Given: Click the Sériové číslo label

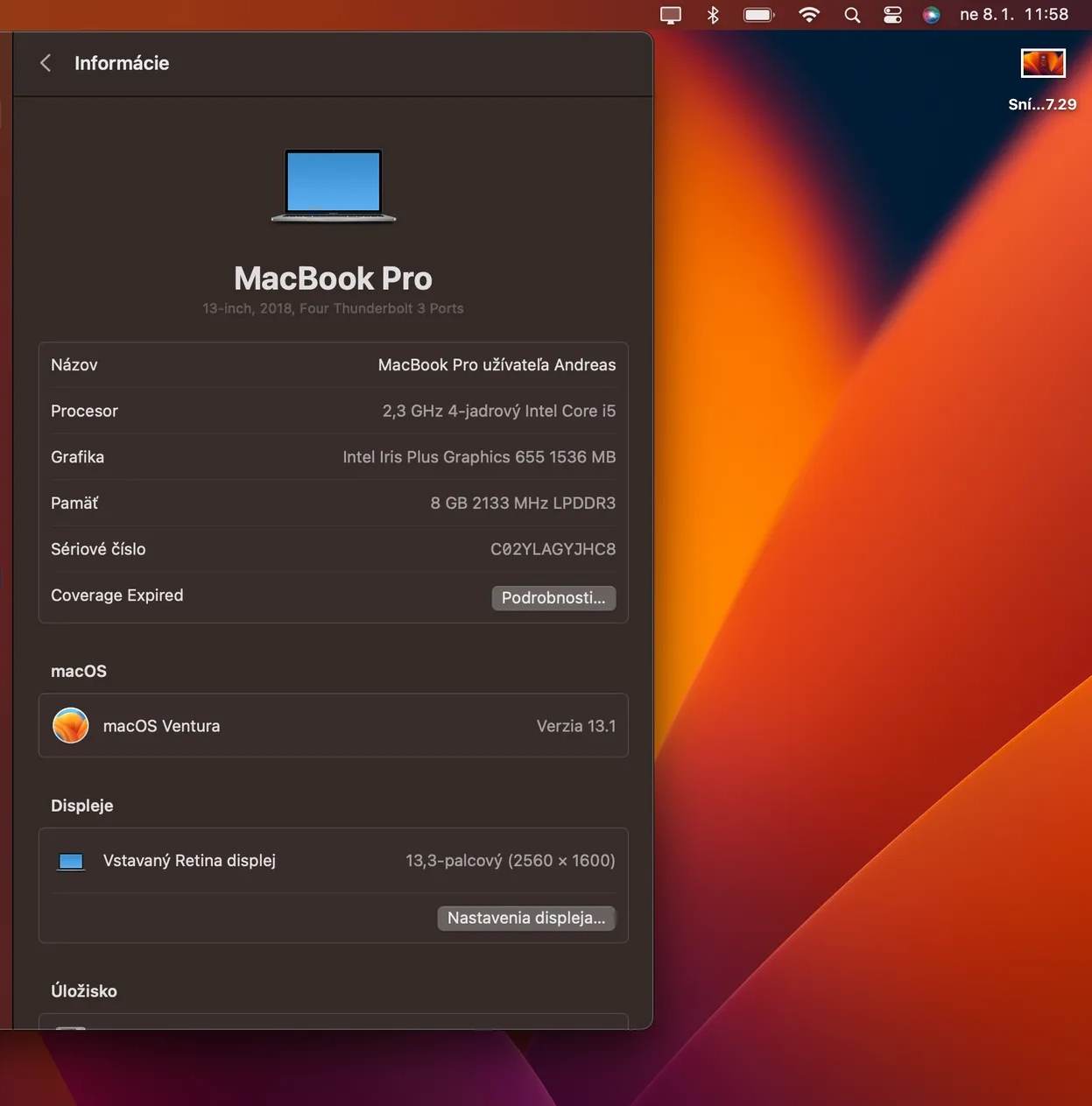Looking at the screenshot, I should point(98,549).
